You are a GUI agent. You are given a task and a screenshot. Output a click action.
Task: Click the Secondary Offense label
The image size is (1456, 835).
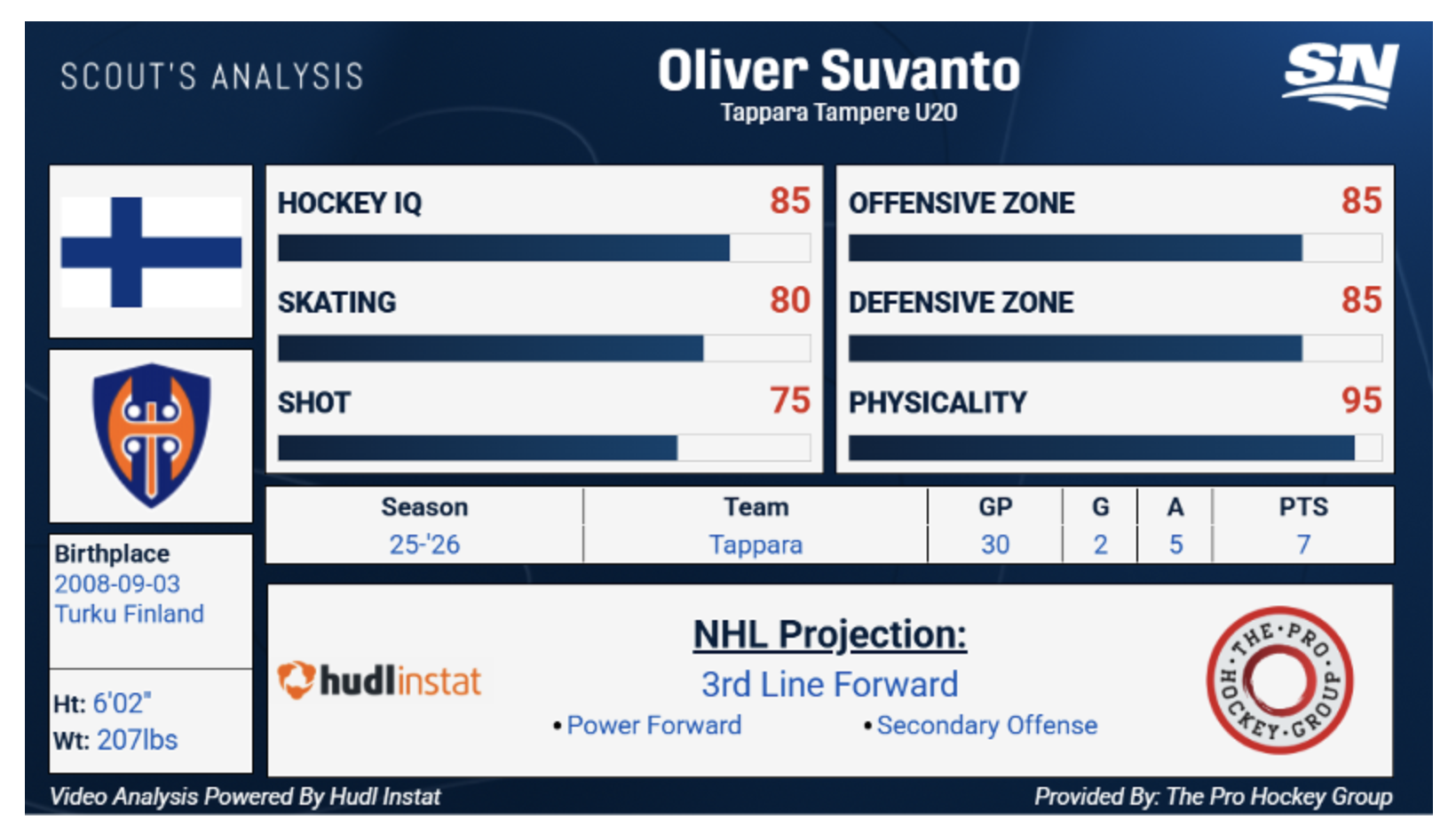point(986,725)
